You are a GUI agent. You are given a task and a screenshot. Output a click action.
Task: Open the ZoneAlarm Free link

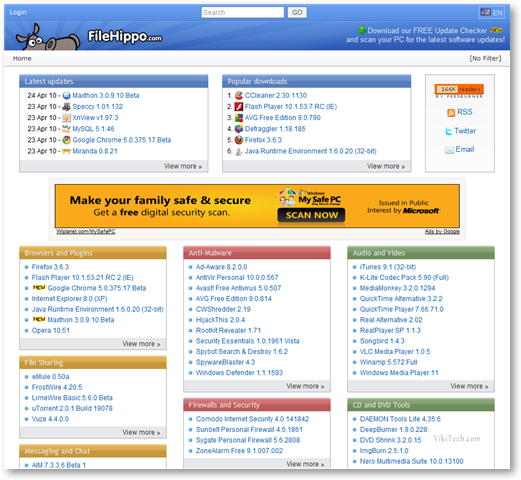coord(239,450)
